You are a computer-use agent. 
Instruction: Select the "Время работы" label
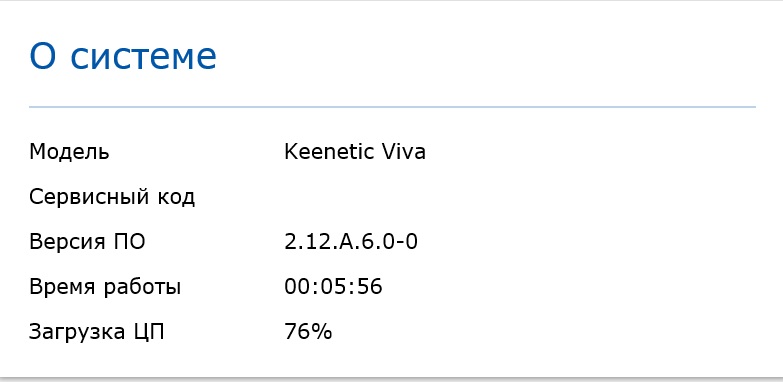[105, 287]
